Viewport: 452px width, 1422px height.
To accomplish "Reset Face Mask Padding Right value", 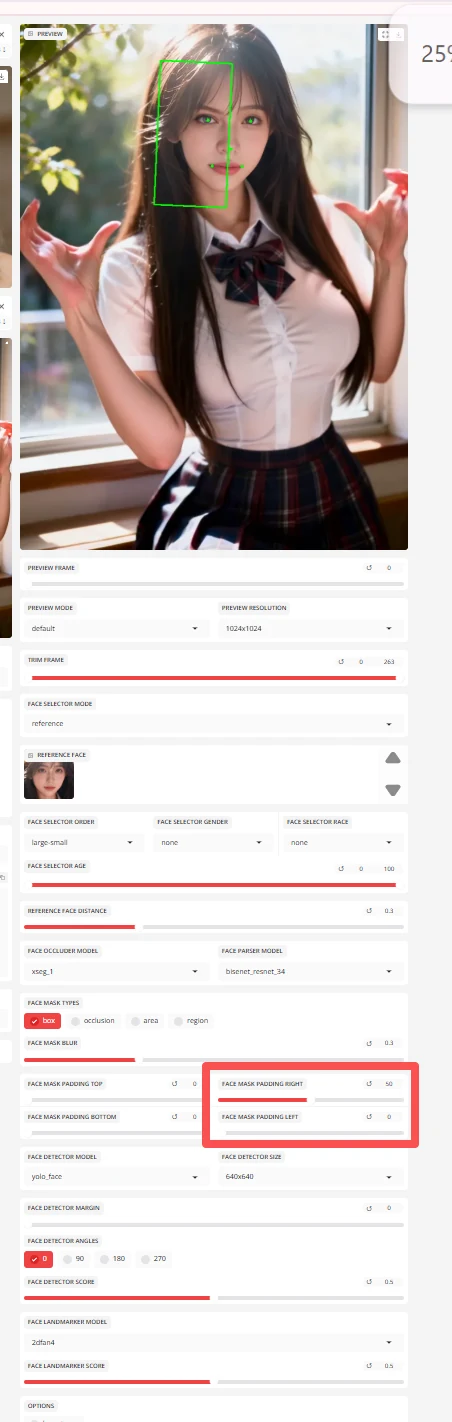I will (x=369, y=1084).
